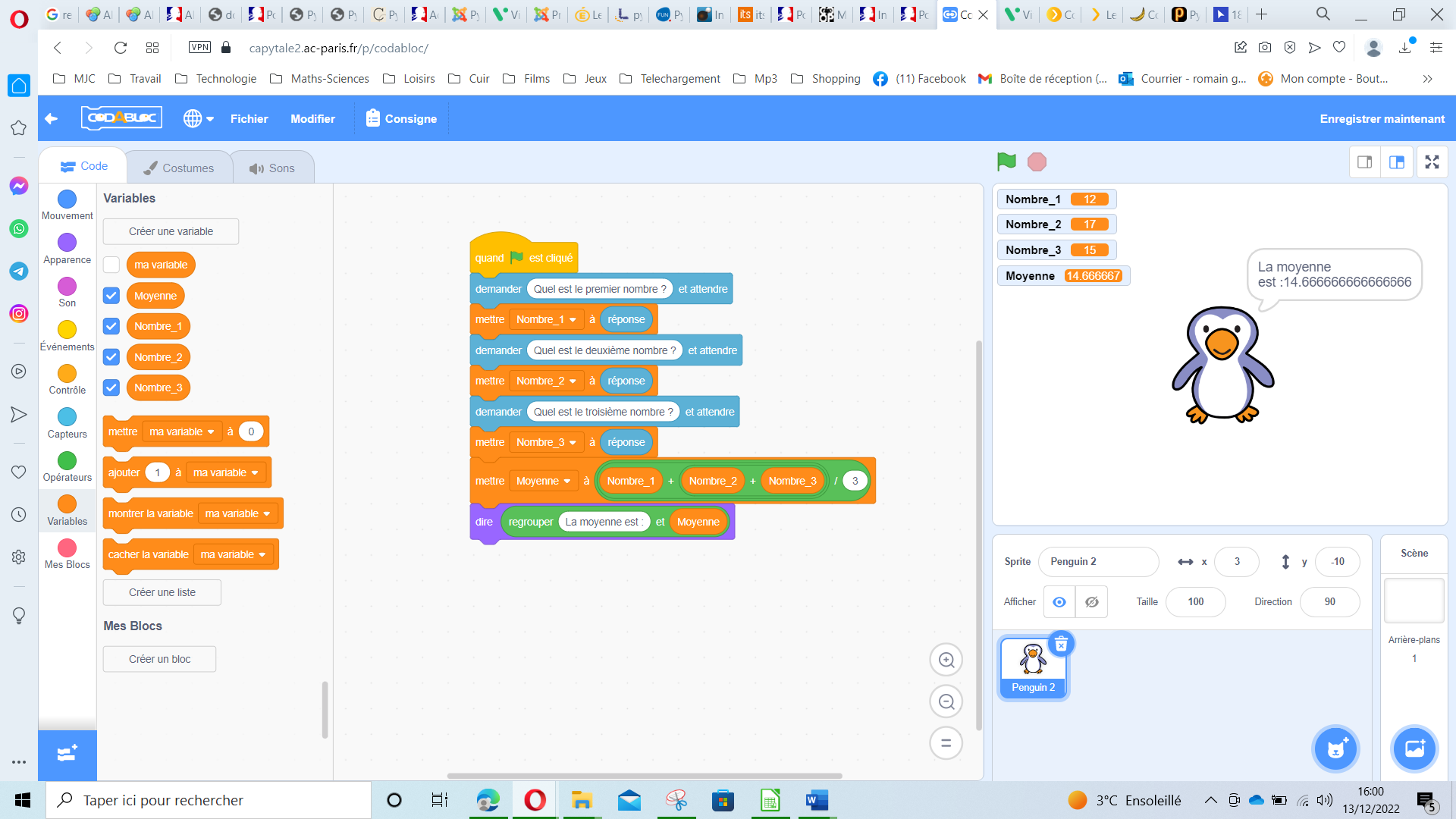This screenshot has height=819, width=1456.
Task: Hide the sprite with crossed-eye button
Action: tap(1091, 602)
